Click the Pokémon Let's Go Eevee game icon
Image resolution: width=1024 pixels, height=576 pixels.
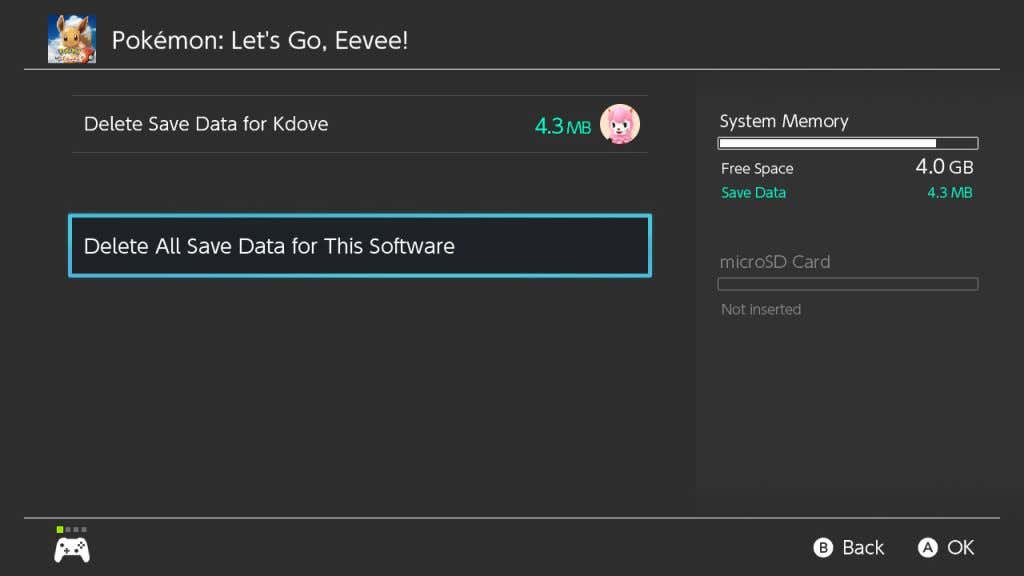click(x=72, y=40)
